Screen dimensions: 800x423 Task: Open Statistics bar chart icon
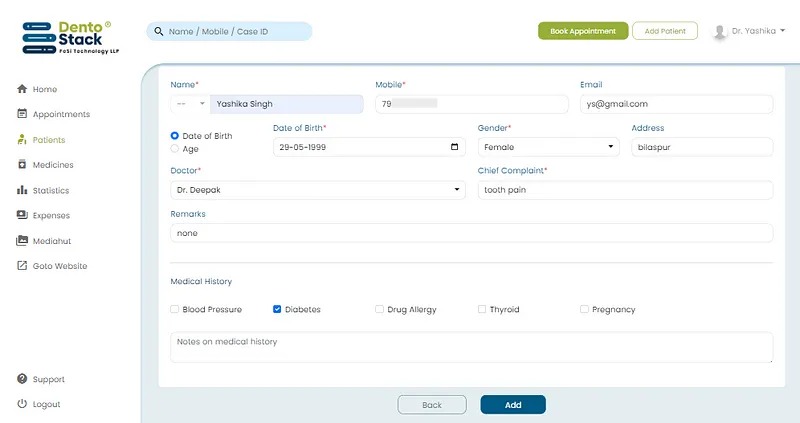(22, 190)
